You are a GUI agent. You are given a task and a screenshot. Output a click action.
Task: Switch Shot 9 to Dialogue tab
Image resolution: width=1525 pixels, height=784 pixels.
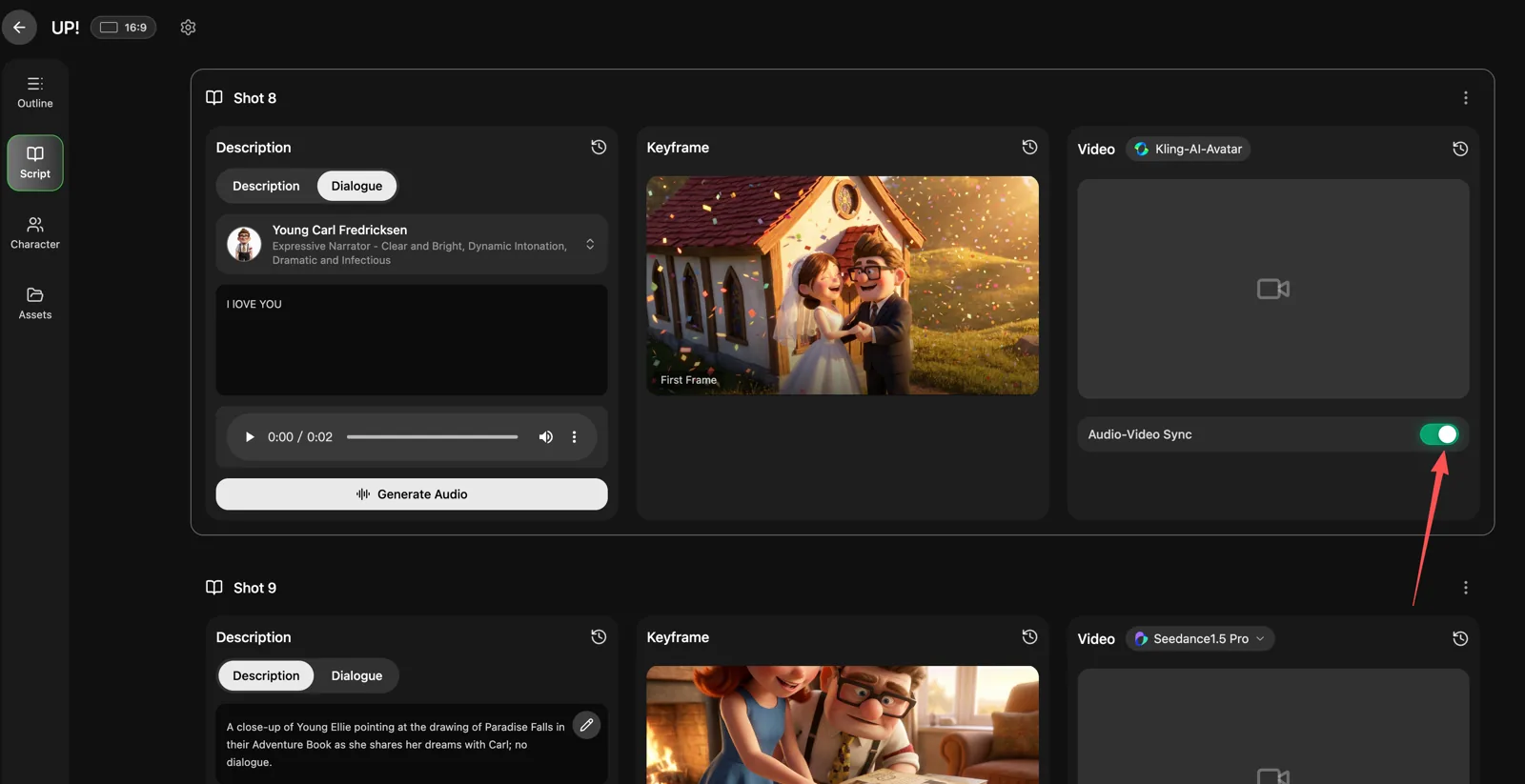click(x=356, y=675)
